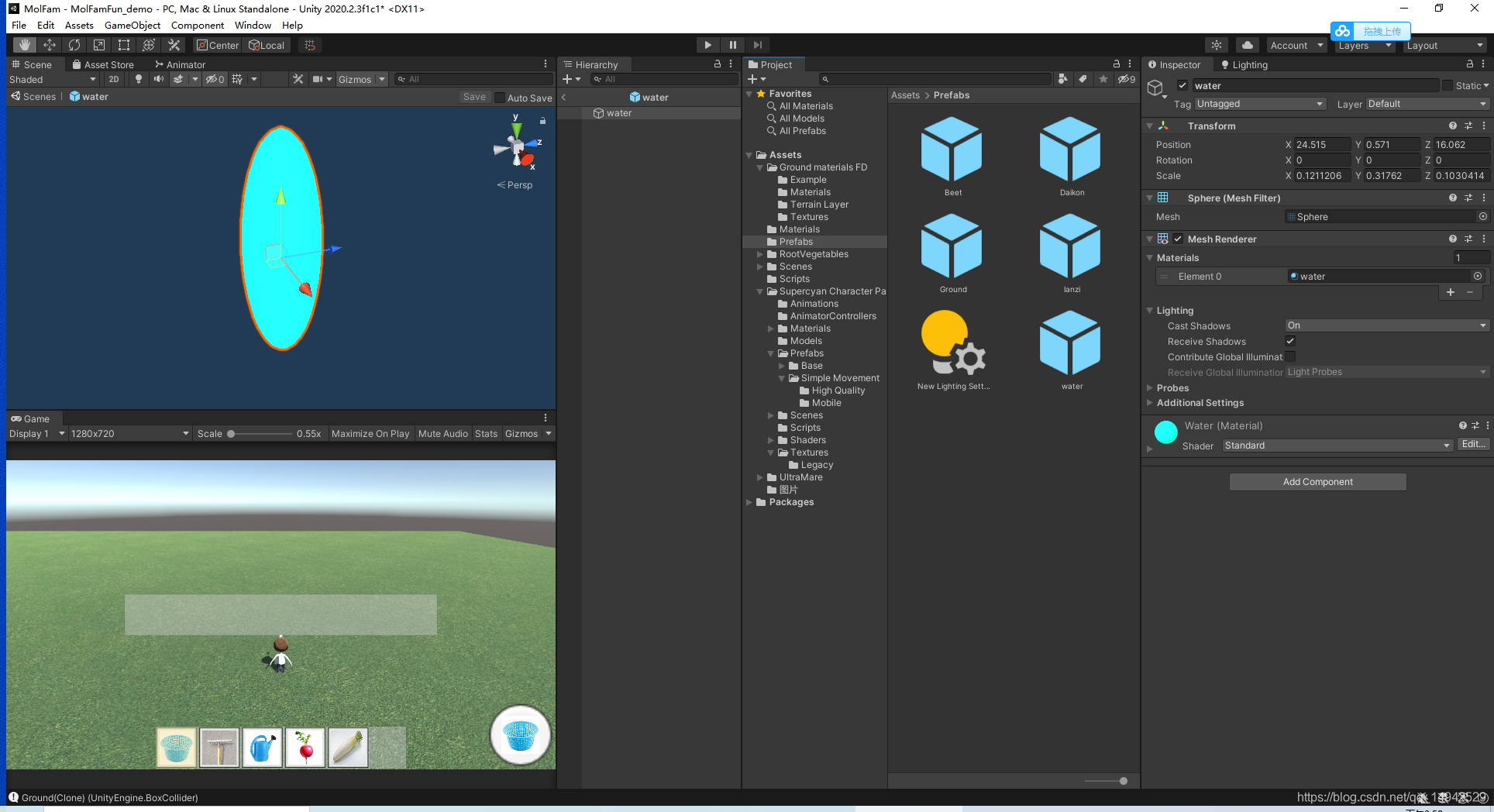
Task: Open object picker for Mesh Sphere
Action: pyautogui.click(x=1483, y=217)
